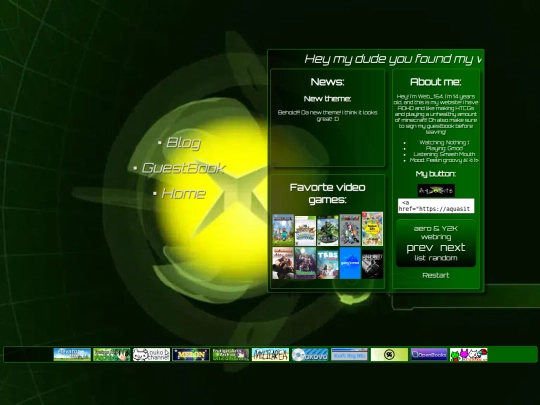
Task: Click the 'Playing: Gmod' line
Action: [444, 148]
